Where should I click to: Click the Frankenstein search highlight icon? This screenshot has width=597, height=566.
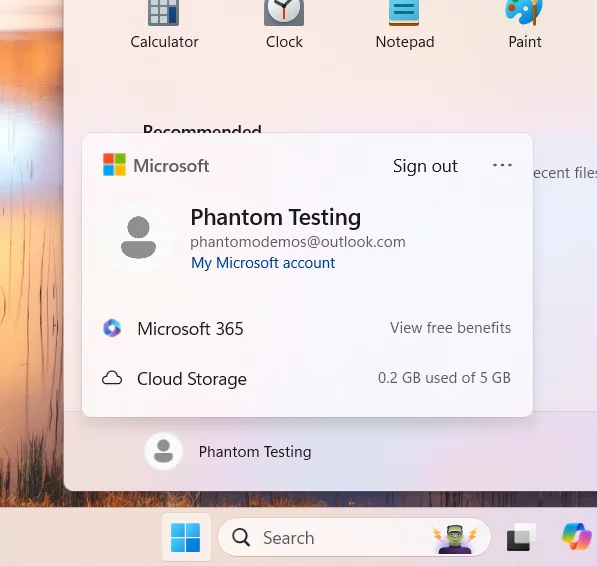pyautogui.click(x=455, y=539)
